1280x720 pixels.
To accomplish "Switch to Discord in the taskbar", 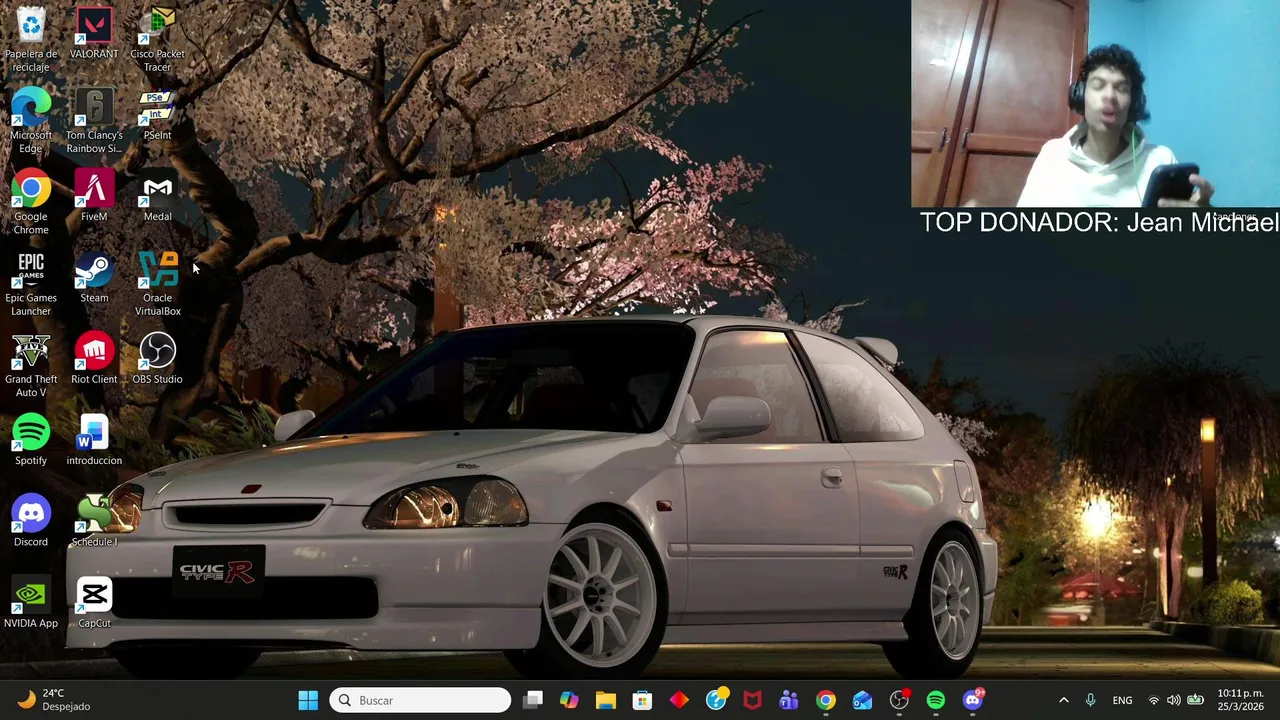I will [972, 700].
